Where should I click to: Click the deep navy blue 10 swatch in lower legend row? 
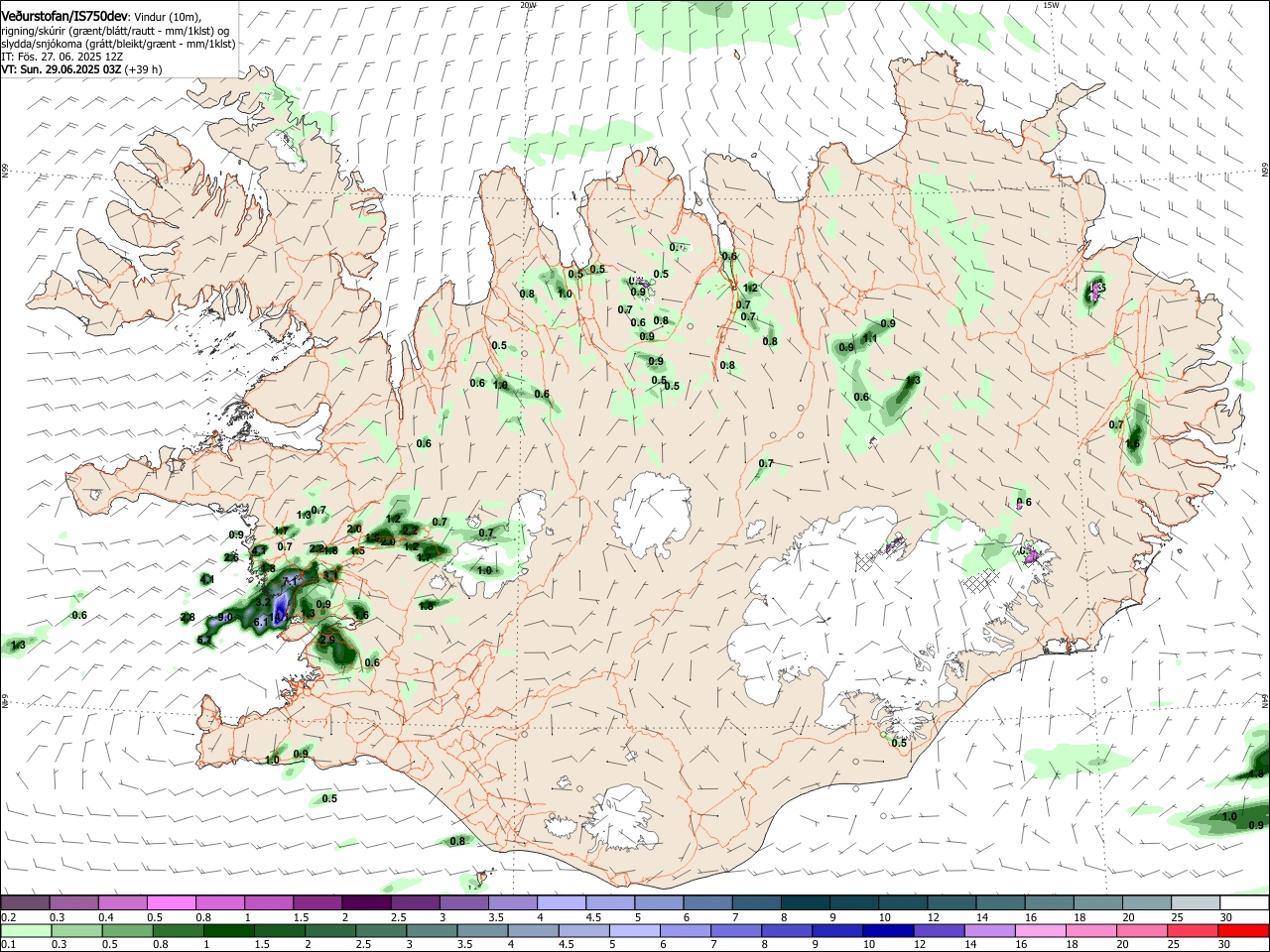point(889,931)
